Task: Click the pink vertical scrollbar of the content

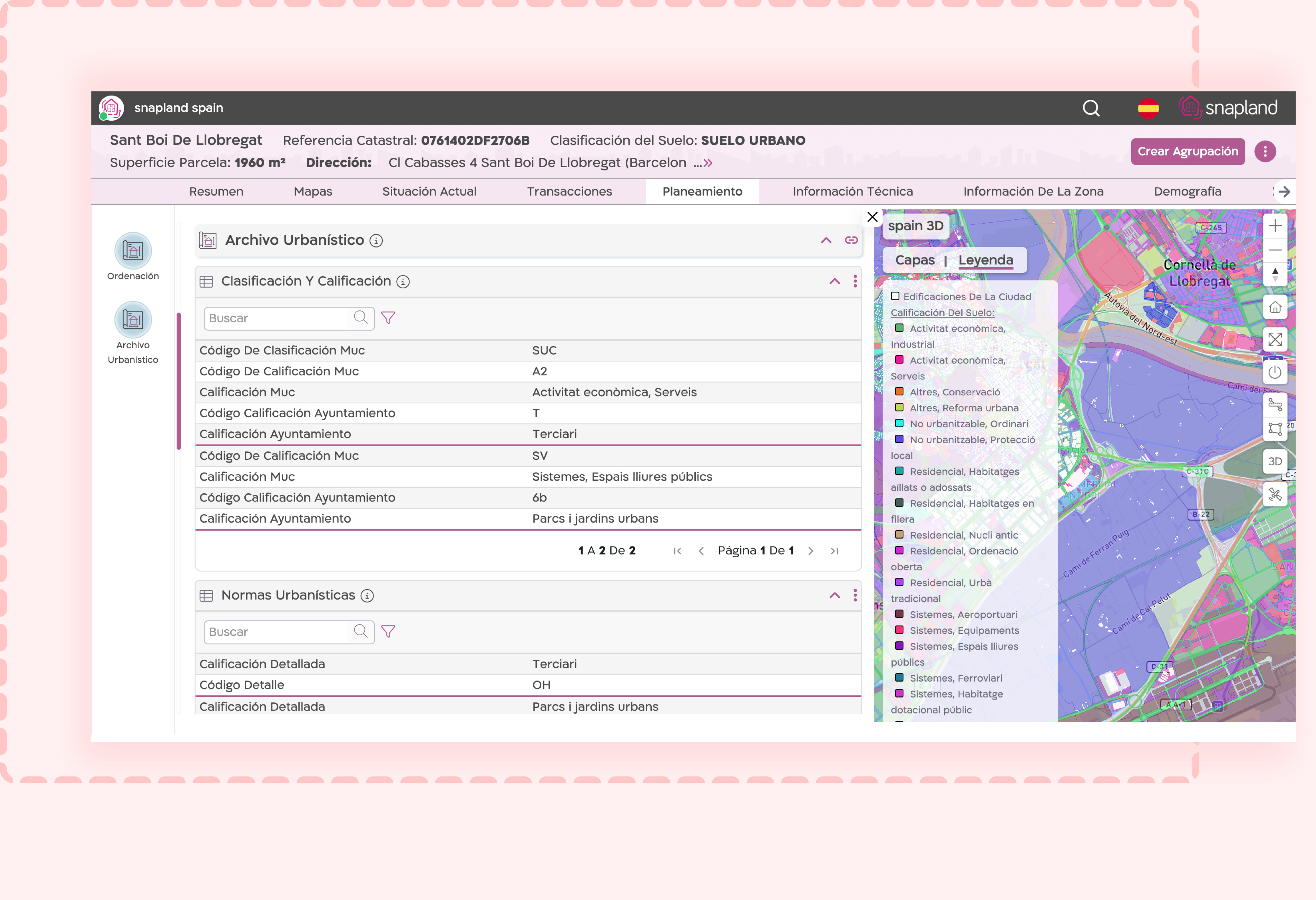Action: [178, 381]
